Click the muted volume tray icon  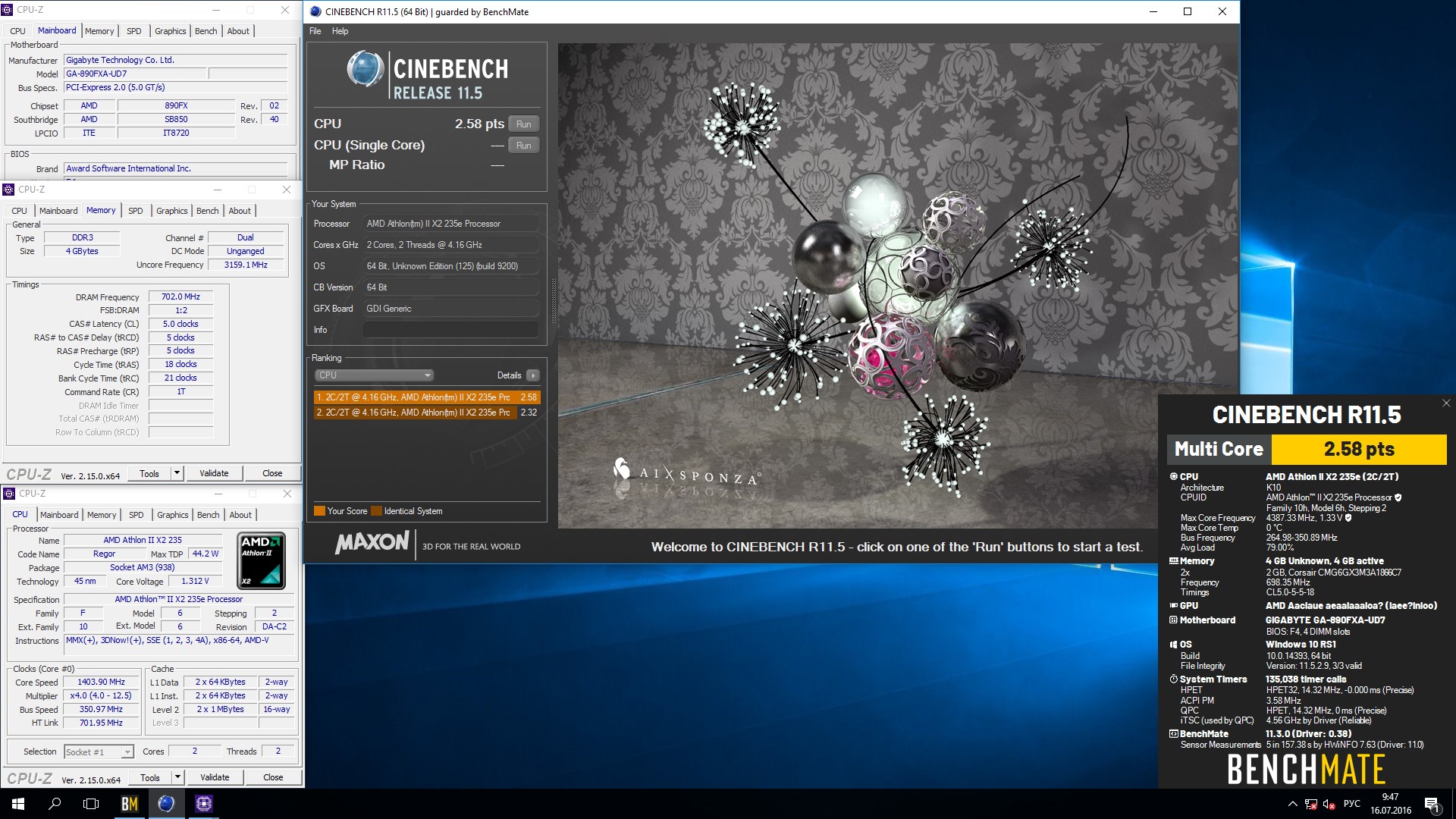(x=1329, y=804)
